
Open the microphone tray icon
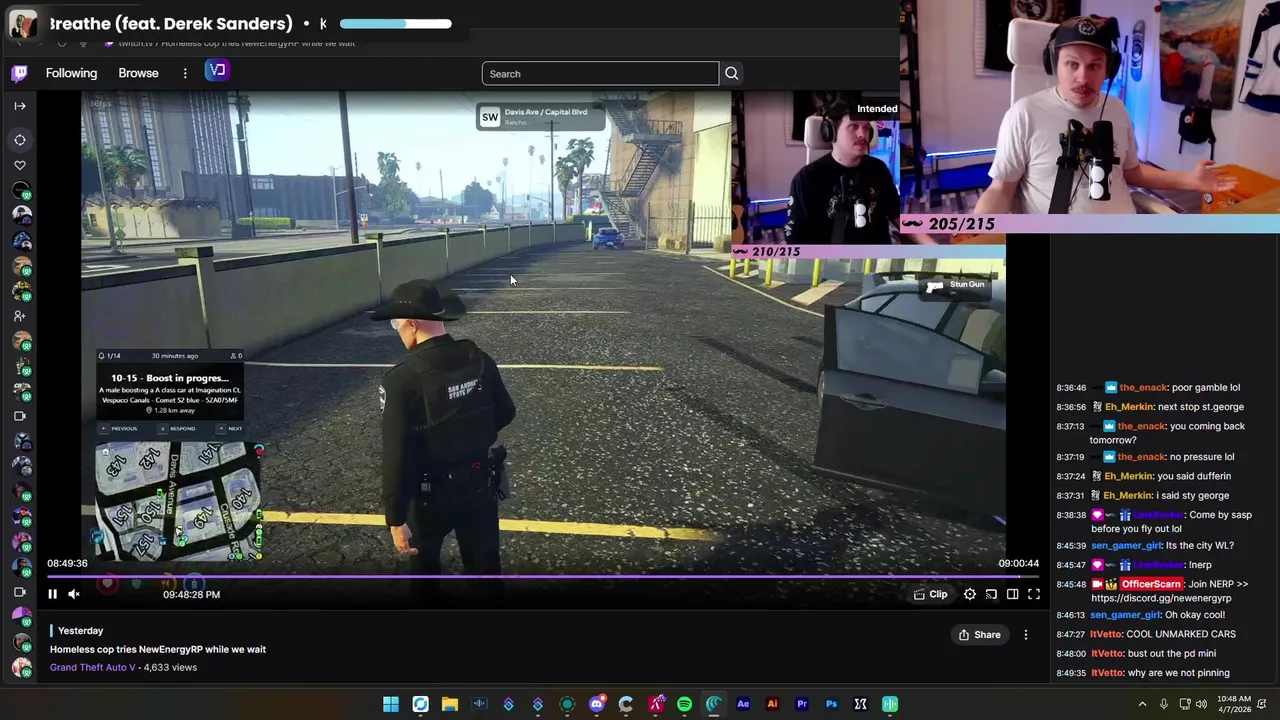click(x=1163, y=704)
